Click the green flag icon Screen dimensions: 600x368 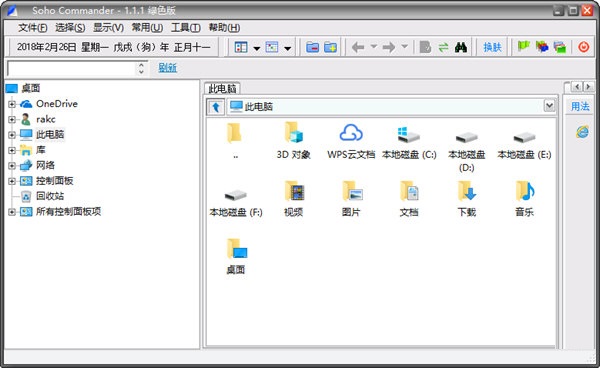click(x=523, y=47)
